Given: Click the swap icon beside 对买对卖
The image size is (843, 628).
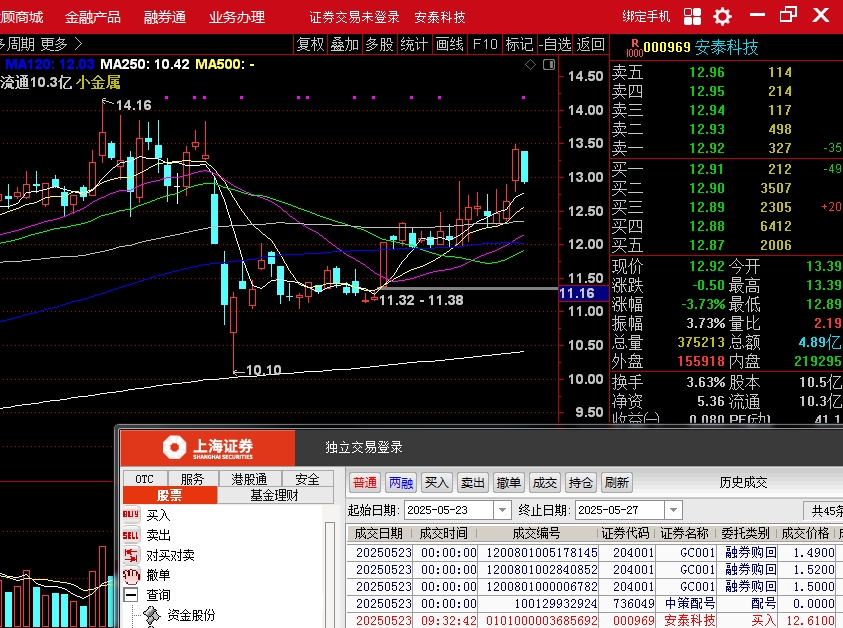Looking at the screenshot, I should pyautogui.click(x=131, y=555).
